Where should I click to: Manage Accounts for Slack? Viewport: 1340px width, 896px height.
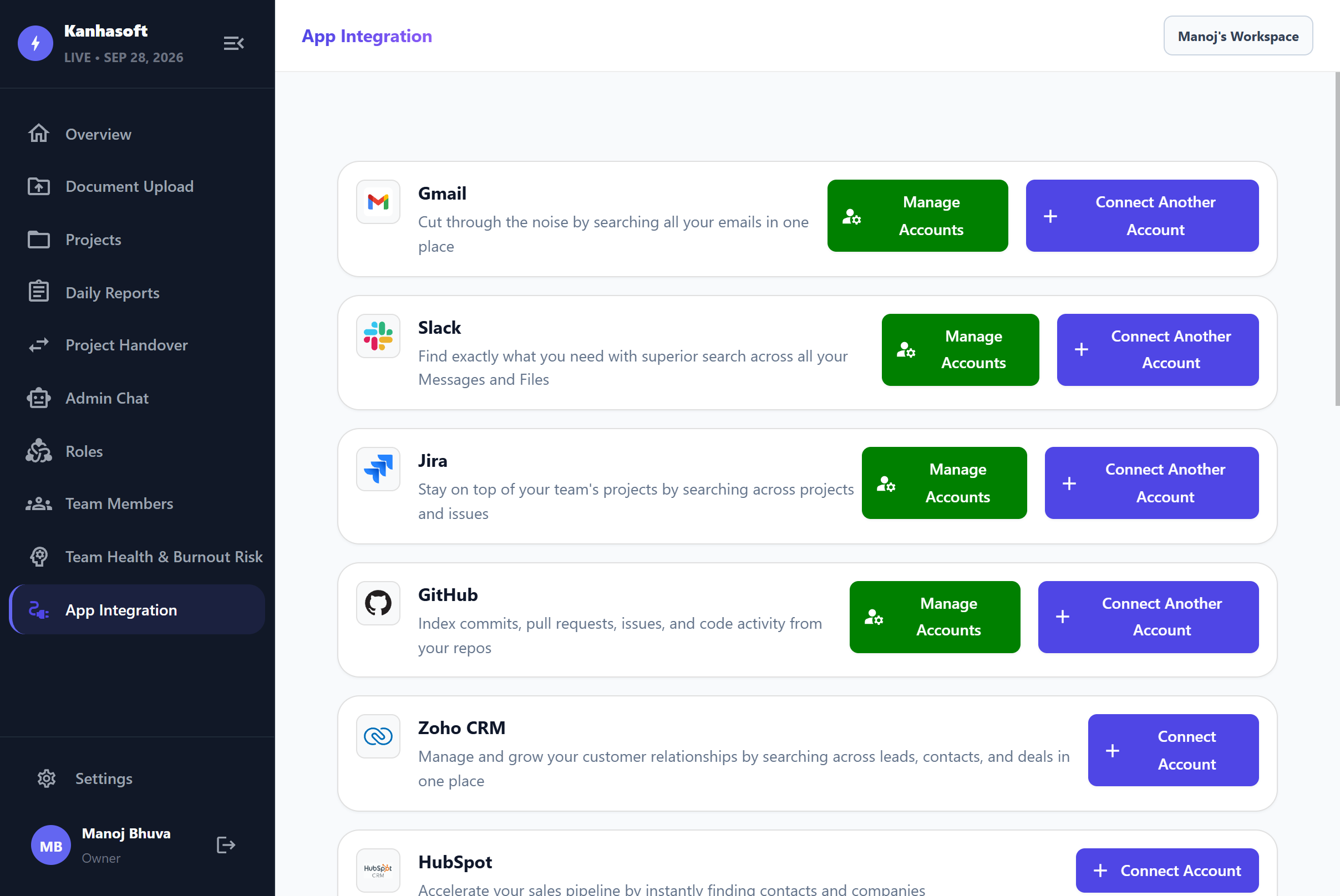961,350
